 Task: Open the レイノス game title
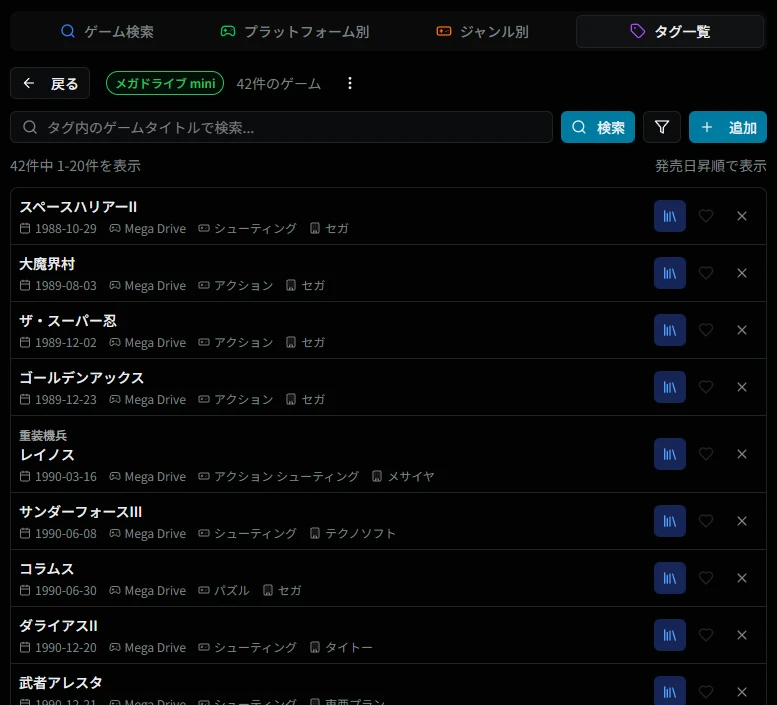click(x=47, y=455)
